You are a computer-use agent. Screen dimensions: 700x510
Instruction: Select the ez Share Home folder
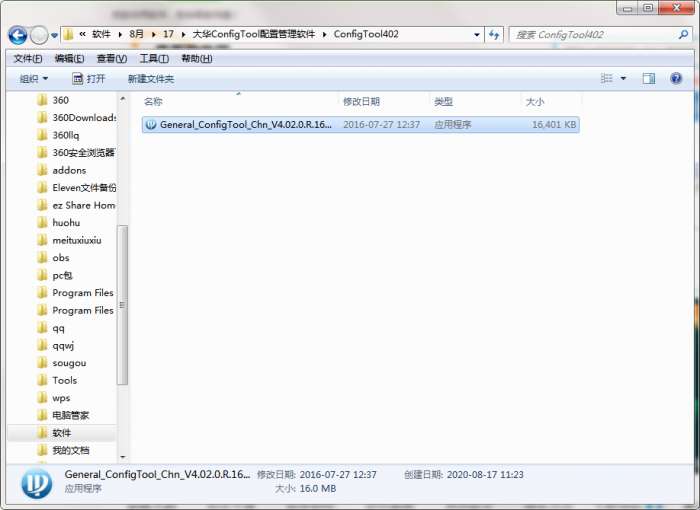pyautogui.click(x=83, y=205)
